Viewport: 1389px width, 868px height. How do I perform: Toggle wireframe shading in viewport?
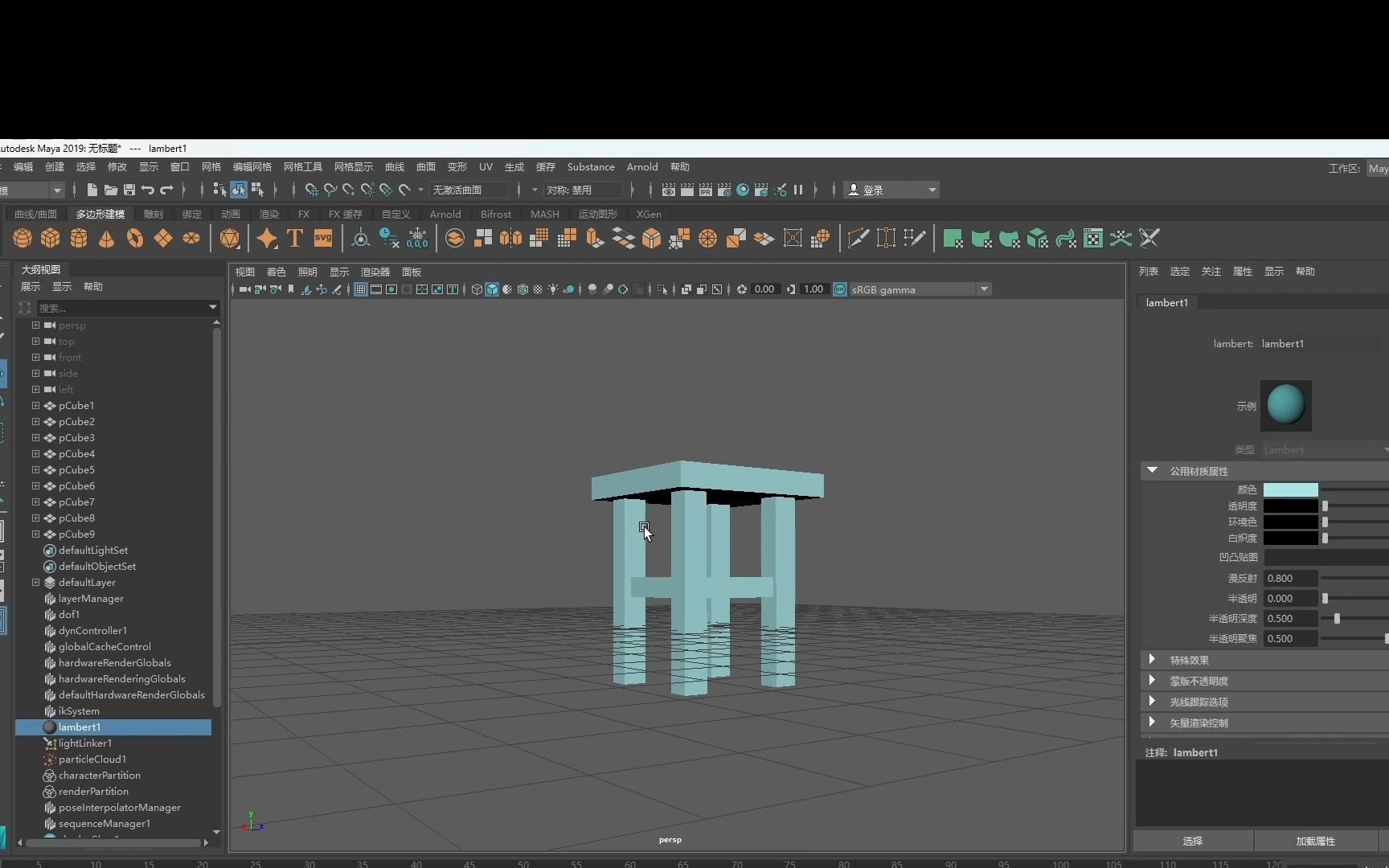[477, 289]
